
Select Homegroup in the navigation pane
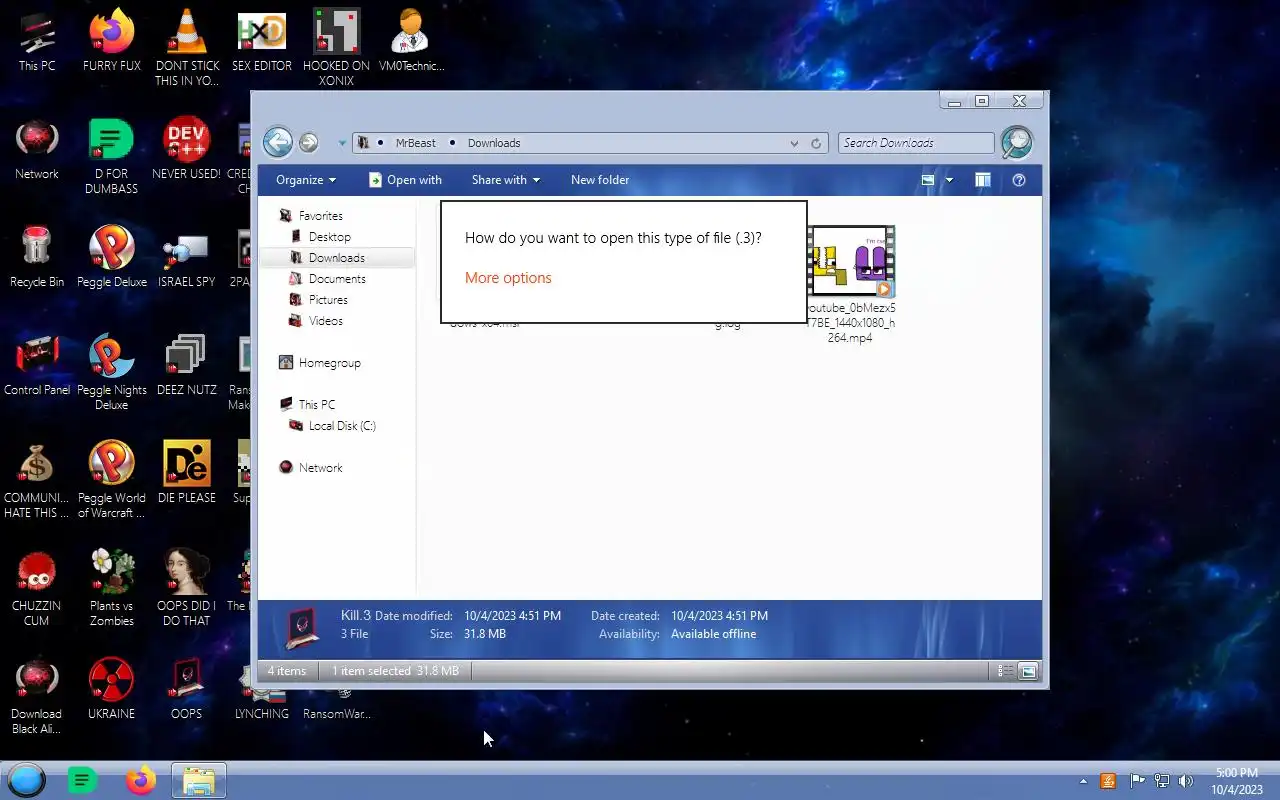click(x=329, y=363)
